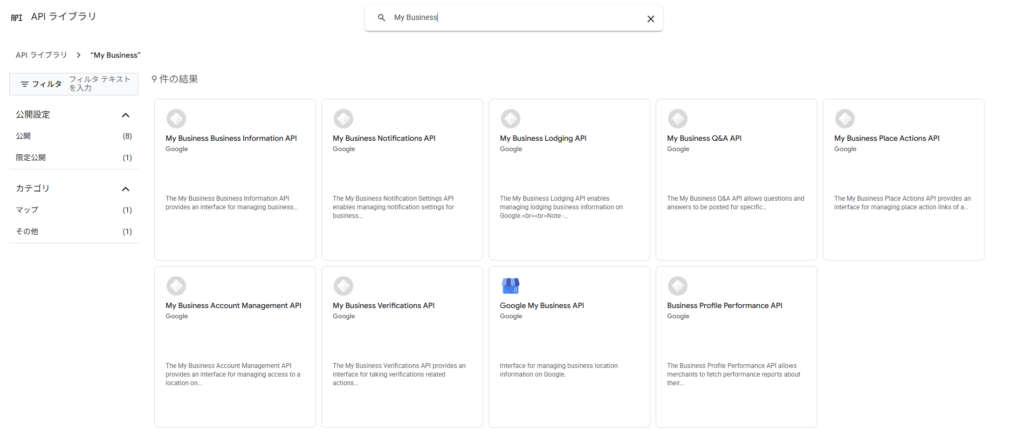The height and width of the screenshot is (437, 1024).
Task: Click the My Business Place Actions API icon
Action: coord(844,118)
